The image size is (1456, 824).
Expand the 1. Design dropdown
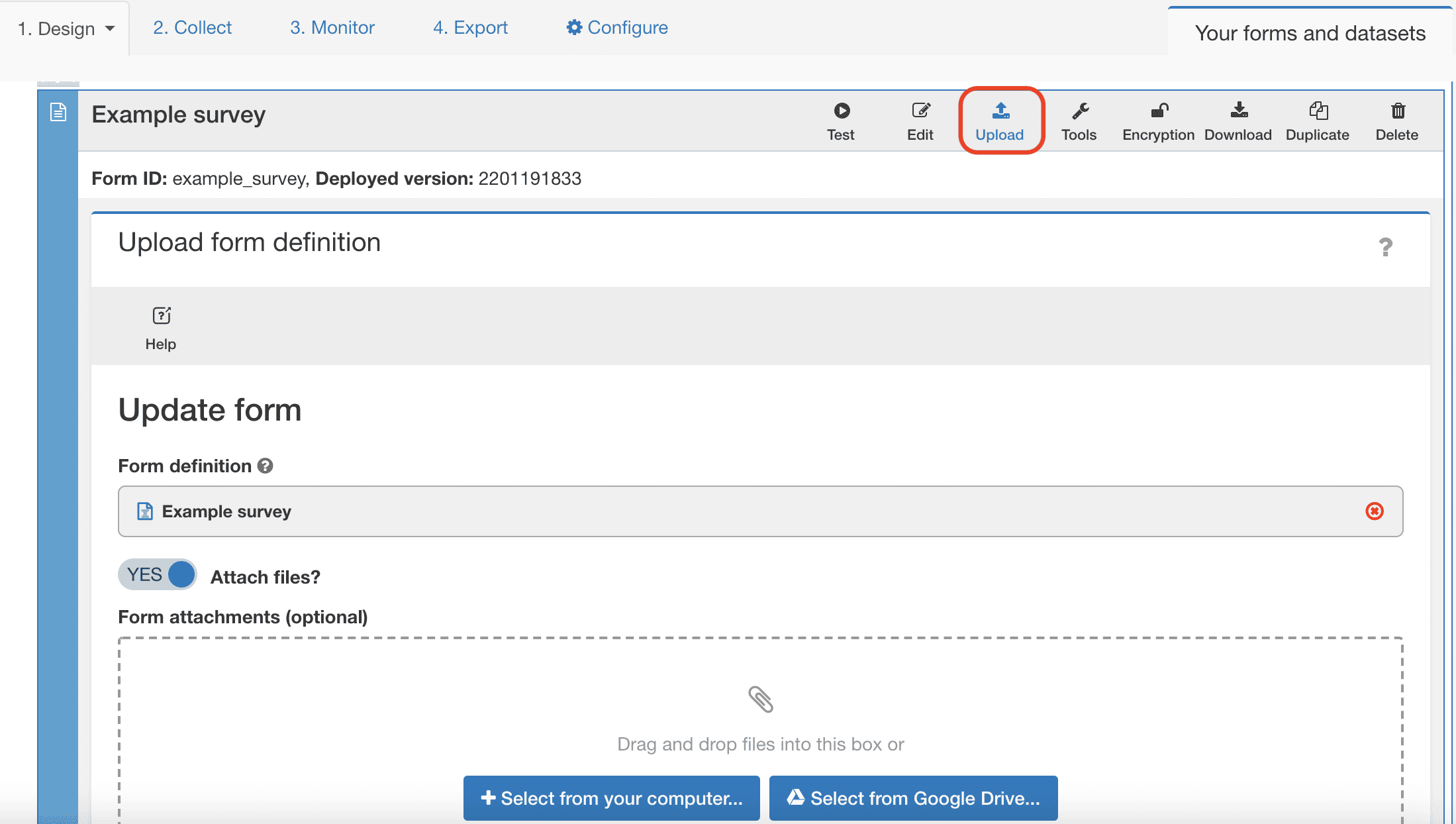click(65, 28)
